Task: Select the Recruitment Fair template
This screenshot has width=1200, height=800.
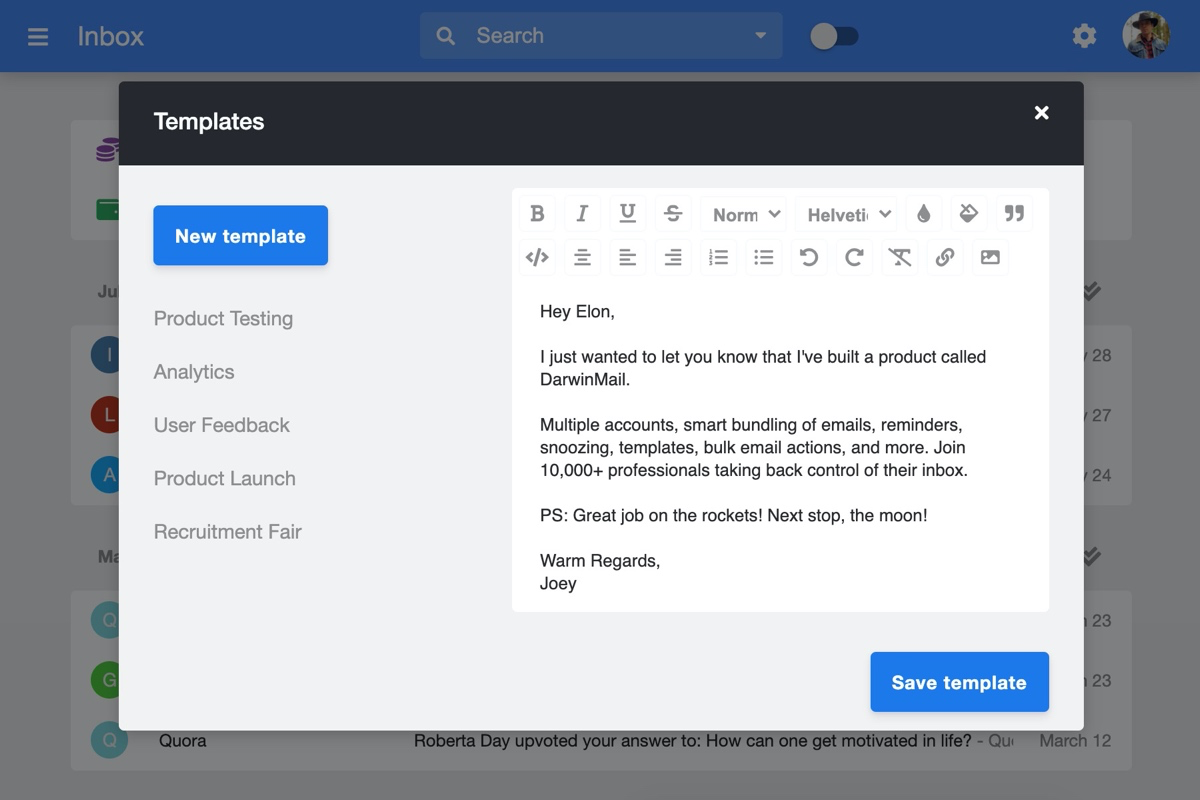Action: [x=228, y=532]
